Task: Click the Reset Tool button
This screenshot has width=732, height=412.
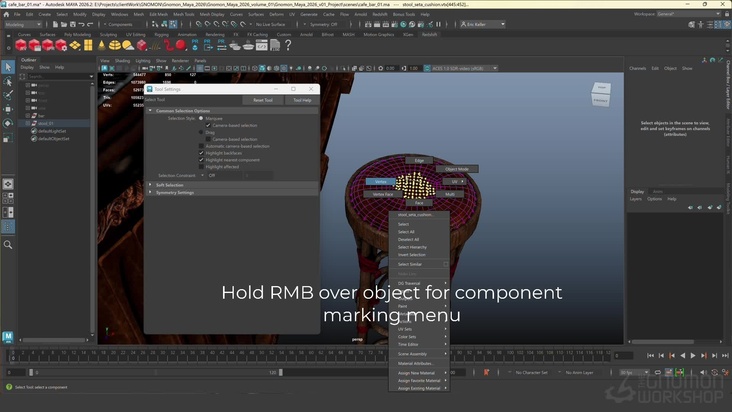Action: 262,100
